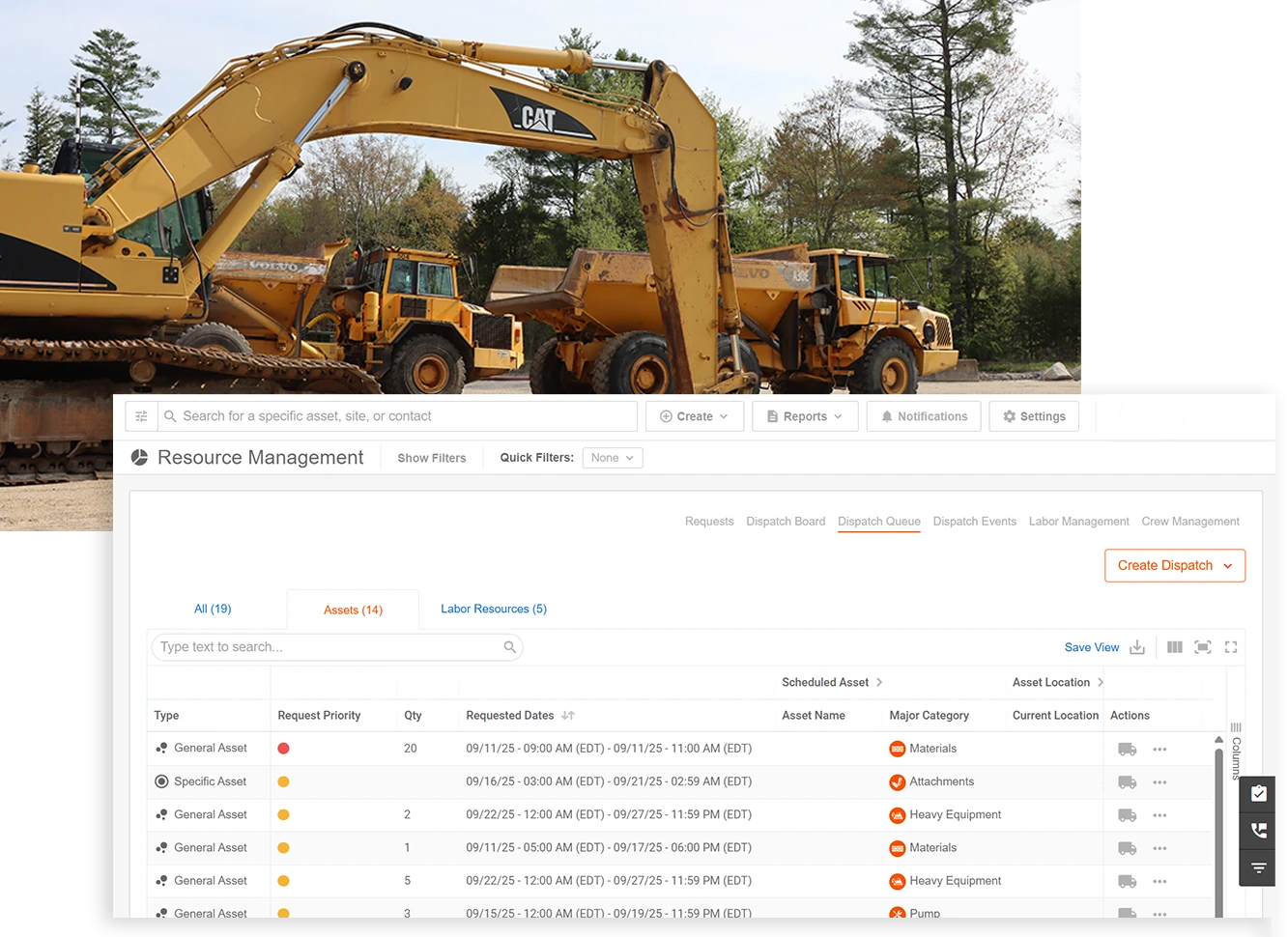
Task: Click the Save View link
Action: click(x=1092, y=647)
